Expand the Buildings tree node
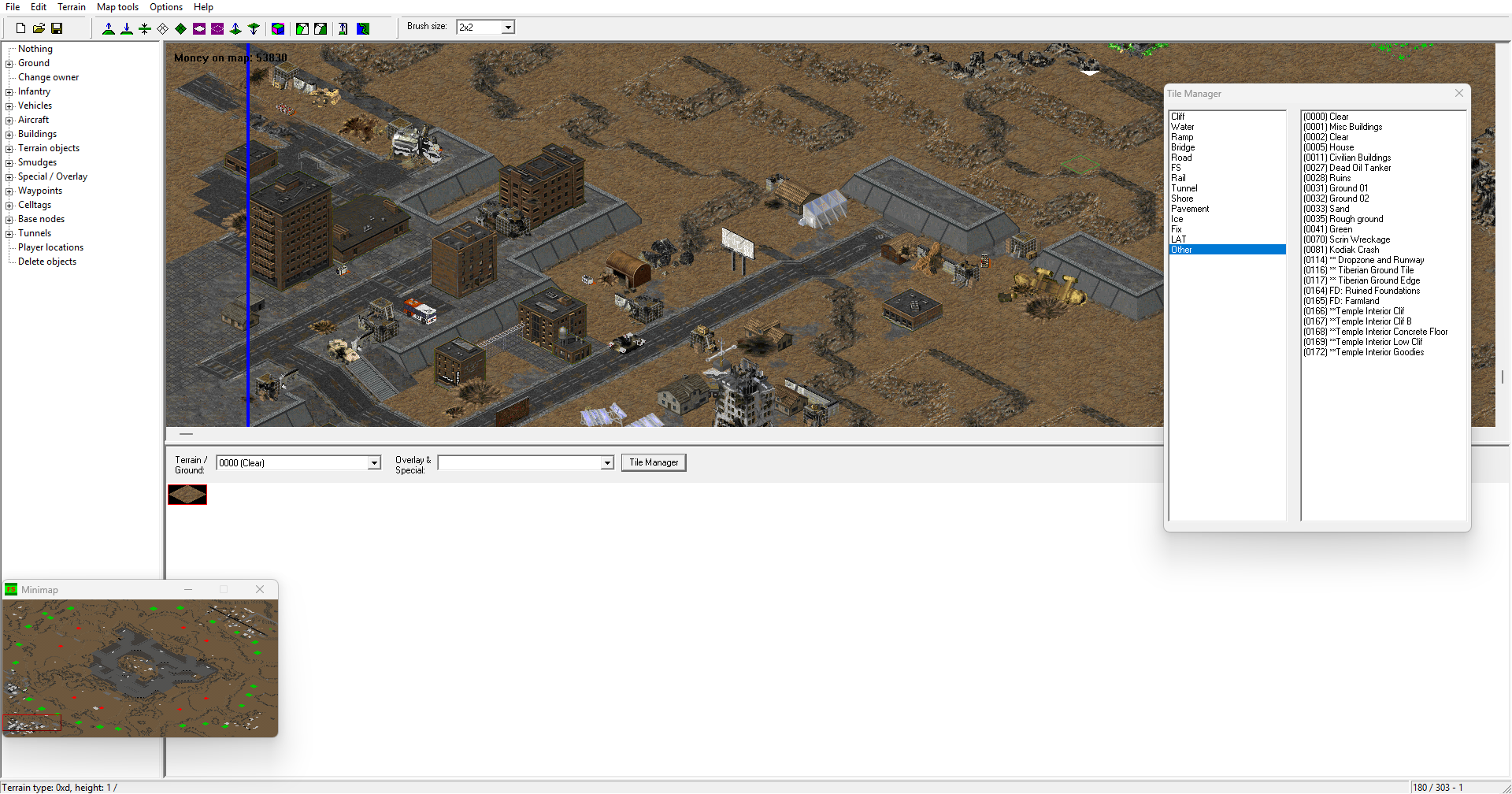The height and width of the screenshot is (794, 1512). [x=9, y=135]
